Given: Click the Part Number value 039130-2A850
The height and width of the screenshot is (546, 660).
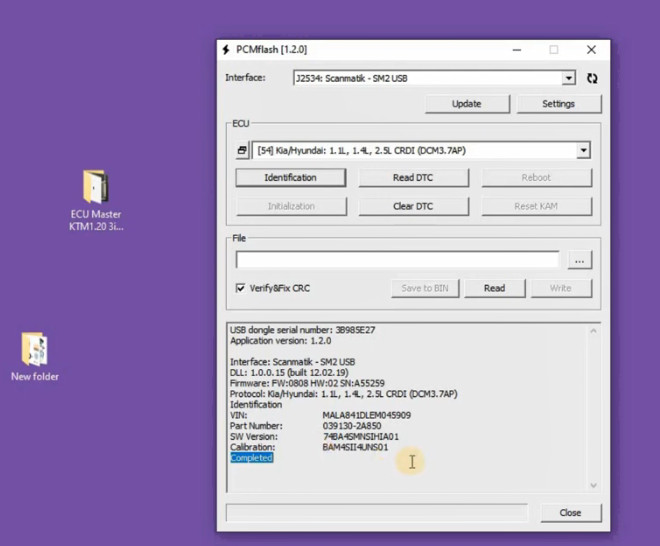Looking at the screenshot, I should click(352, 426).
